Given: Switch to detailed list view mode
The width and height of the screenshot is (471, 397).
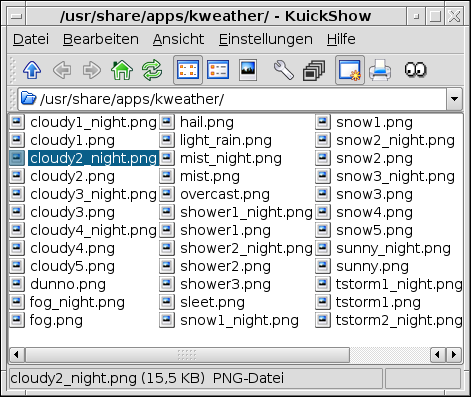Looking at the screenshot, I should pyautogui.click(x=218, y=70).
